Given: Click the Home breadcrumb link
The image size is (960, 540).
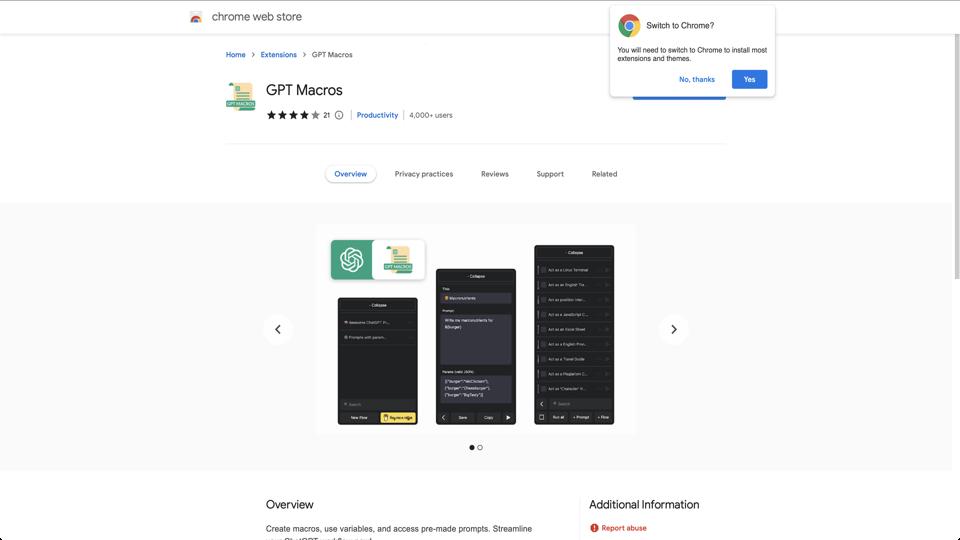Looking at the screenshot, I should pyautogui.click(x=235, y=54).
